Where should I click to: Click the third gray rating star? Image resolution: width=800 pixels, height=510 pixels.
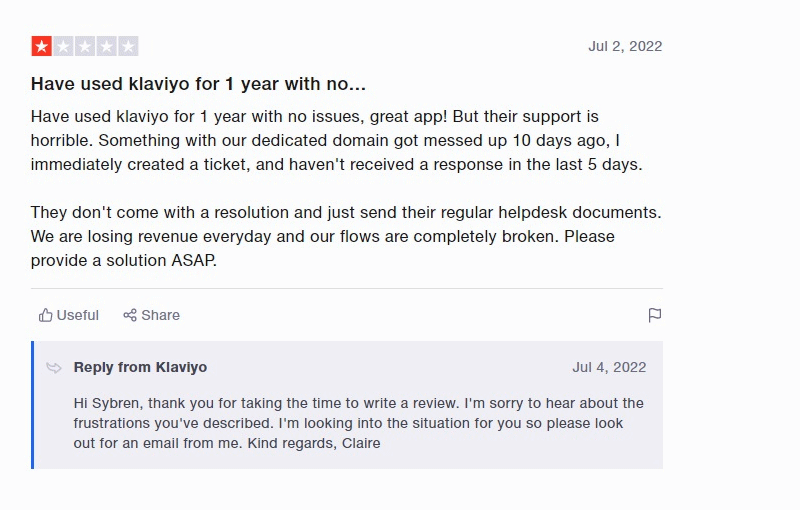pos(85,46)
